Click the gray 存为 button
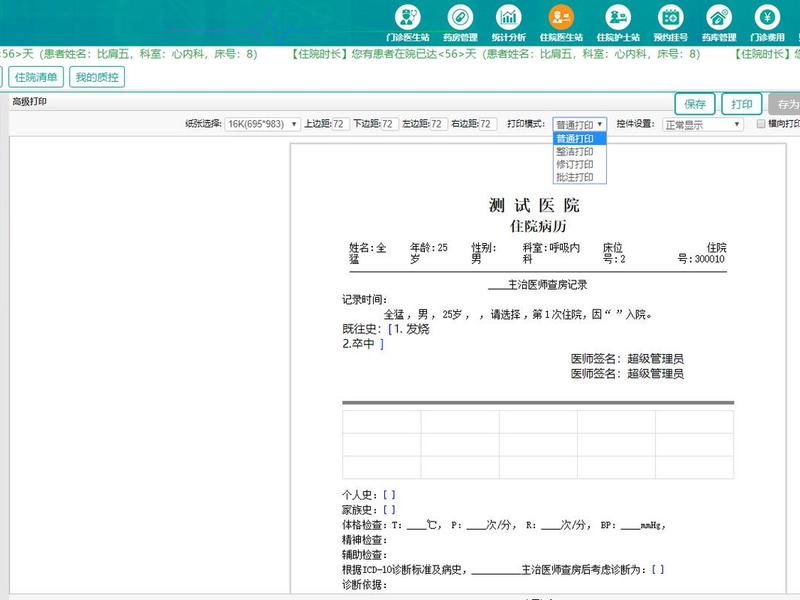The image size is (800, 600). [785, 104]
